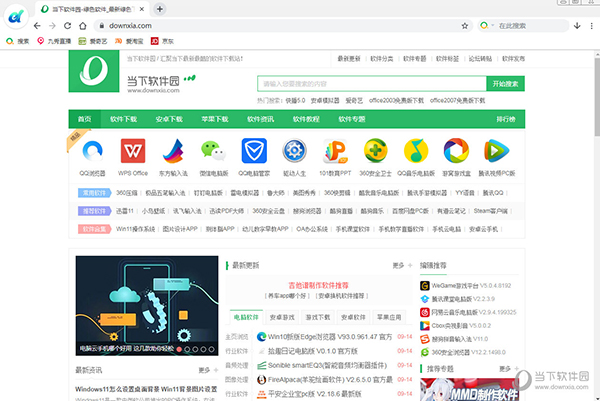Viewport: 600px width, 401px height.
Task: Open the 360压缩 link in 常用软件
Action: coord(127,193)
